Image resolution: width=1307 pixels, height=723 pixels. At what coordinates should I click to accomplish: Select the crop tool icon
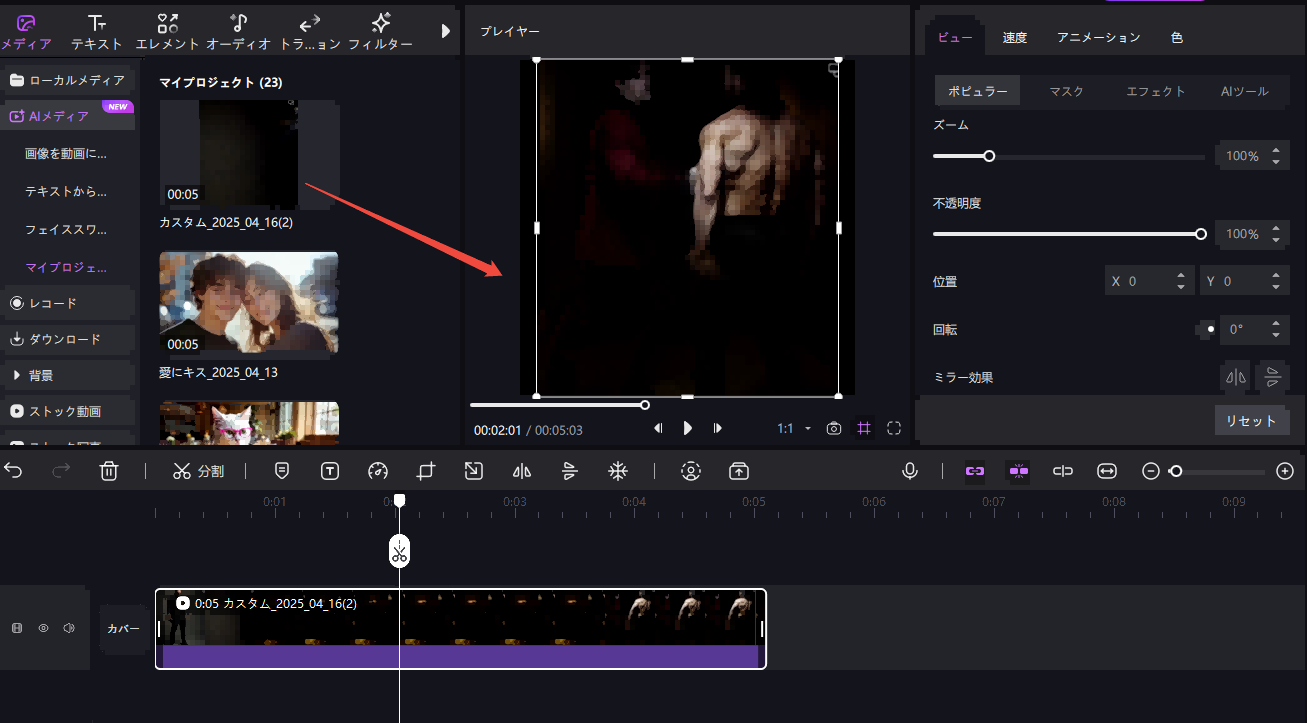click(x=427, y=471)
